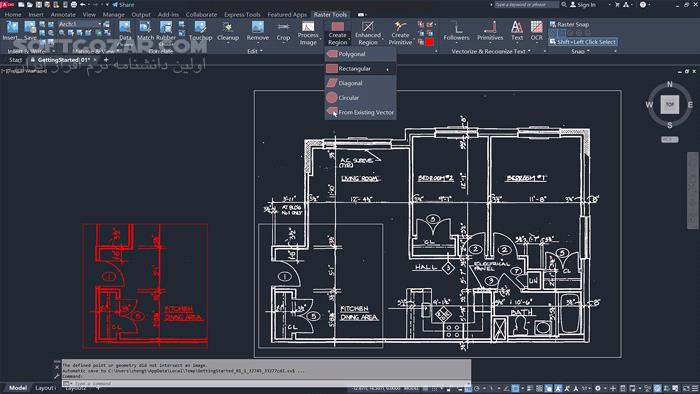Select the Raster Tools ribbon tab
Viewport: 700px width, 394px height.
click(330, 15)
